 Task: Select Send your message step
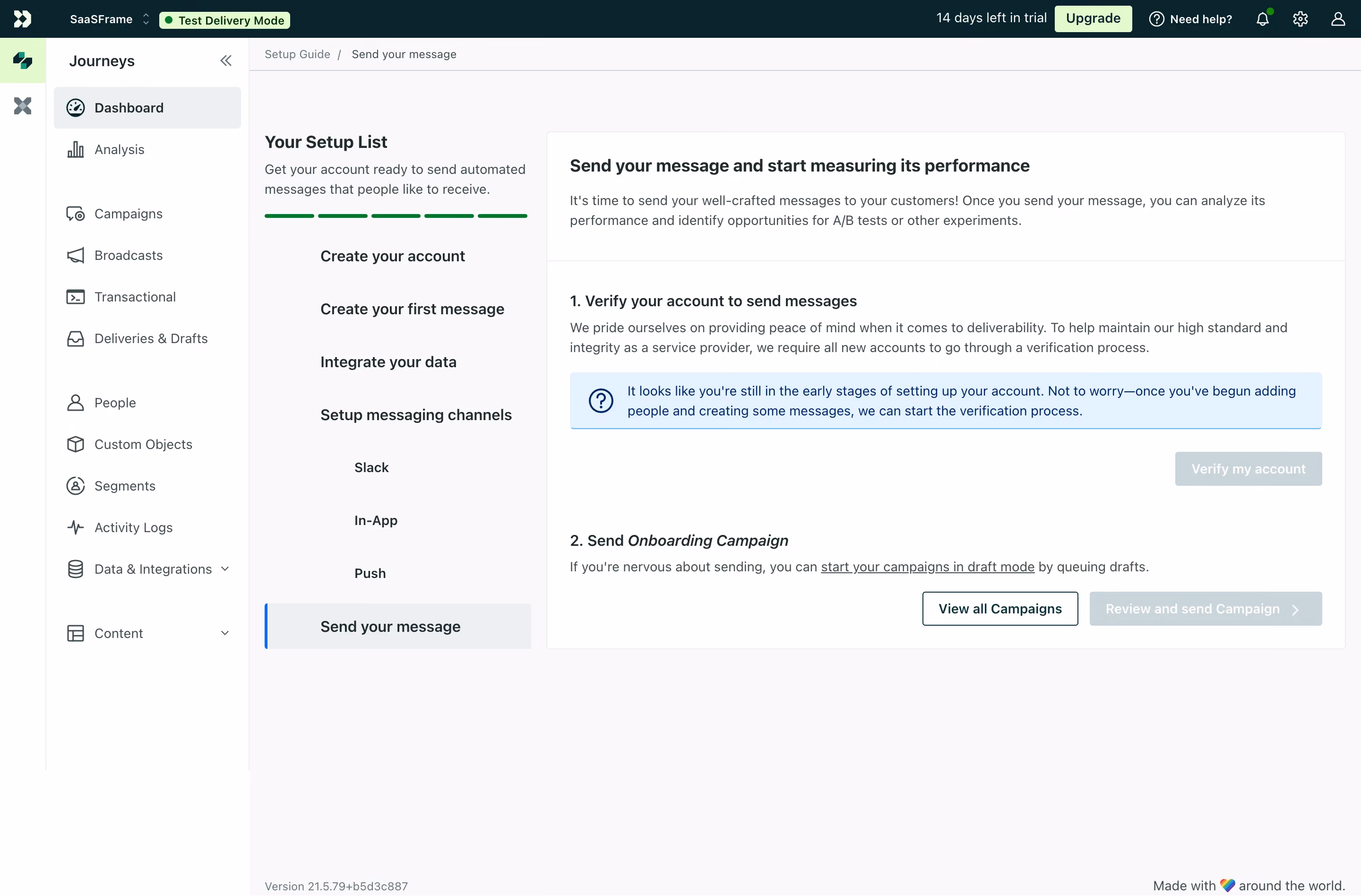398,626
